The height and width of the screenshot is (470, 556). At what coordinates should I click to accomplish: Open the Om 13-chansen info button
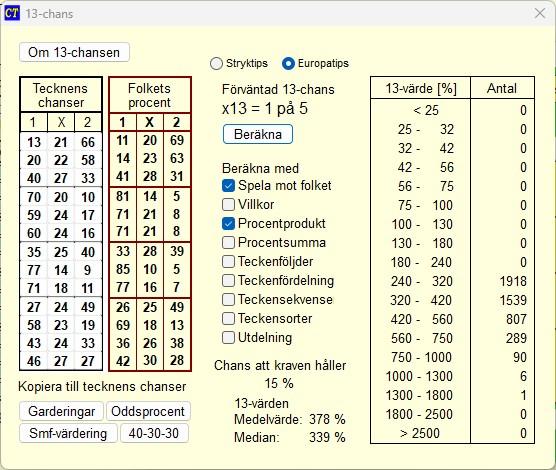coord(74,52)
